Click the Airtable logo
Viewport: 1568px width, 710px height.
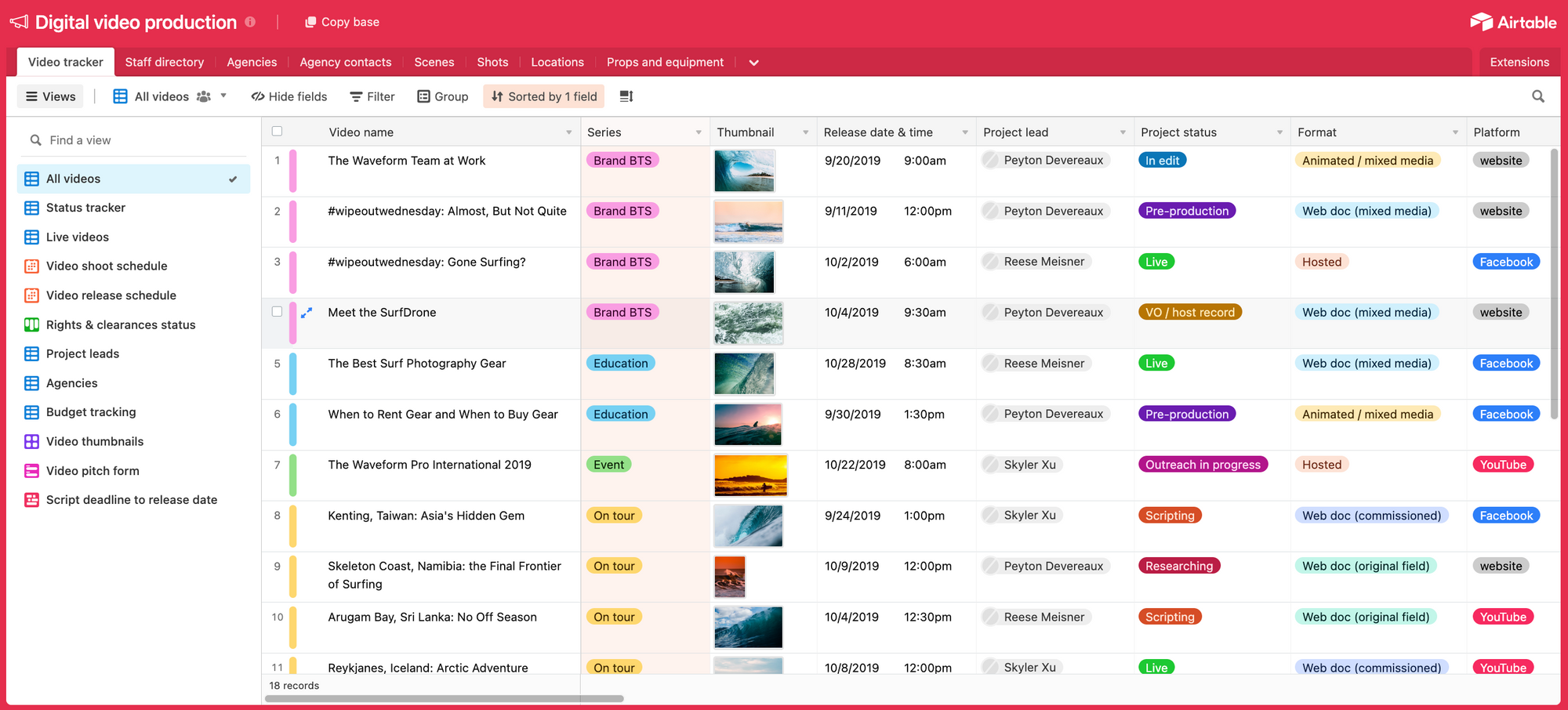pos(1513,22)
